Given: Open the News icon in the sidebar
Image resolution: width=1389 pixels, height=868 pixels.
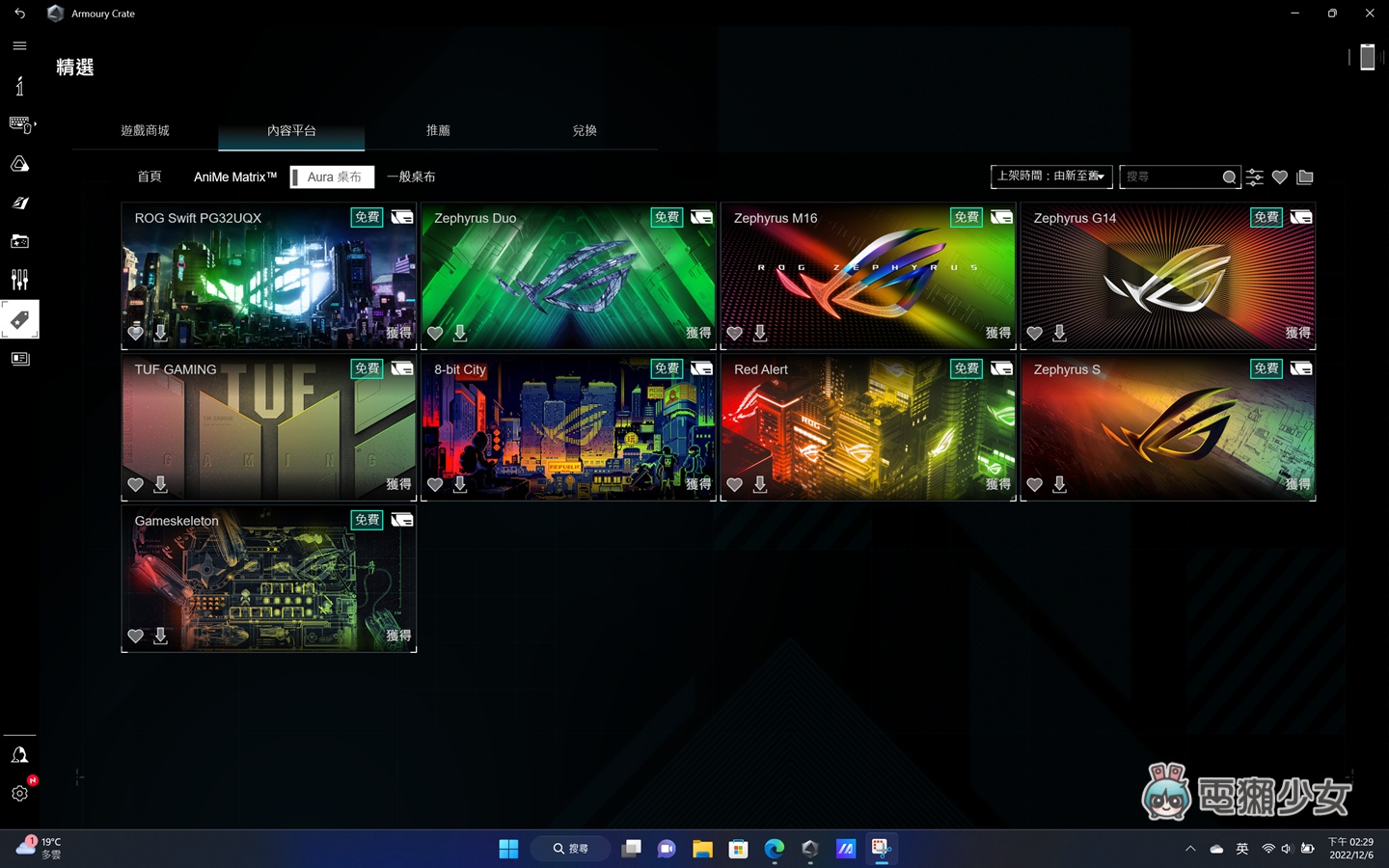Looking at the screenshot, I should [19, 359].
